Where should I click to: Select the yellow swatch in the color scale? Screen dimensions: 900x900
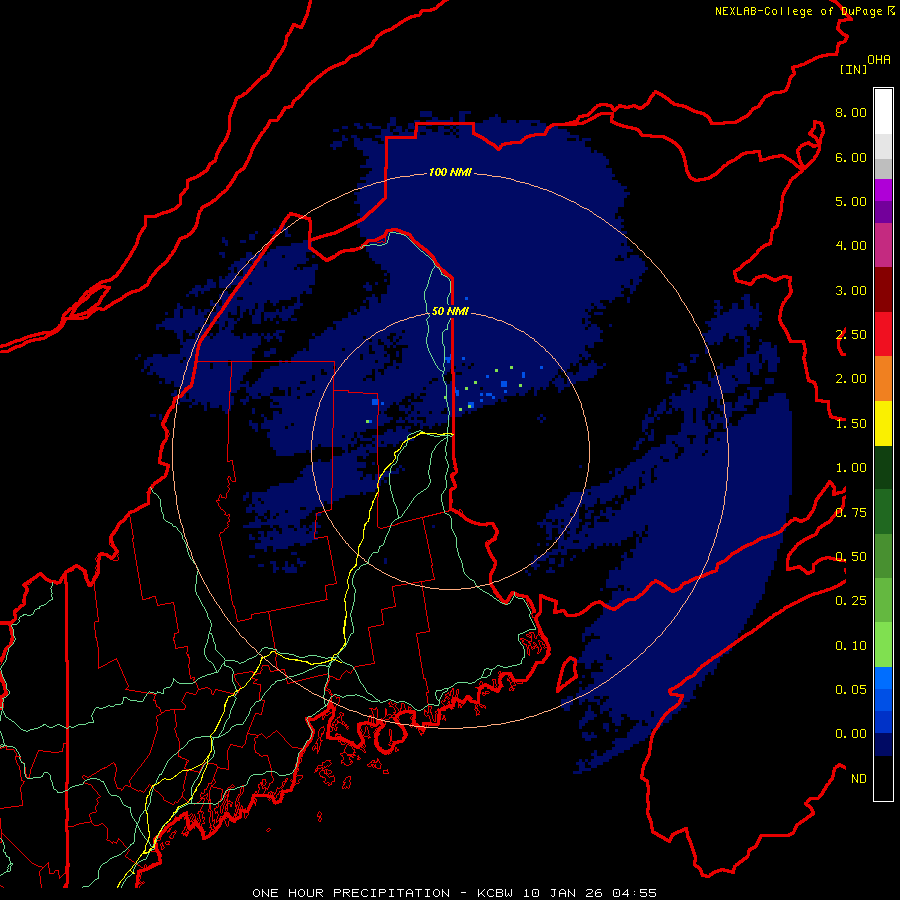click(883, 423)
